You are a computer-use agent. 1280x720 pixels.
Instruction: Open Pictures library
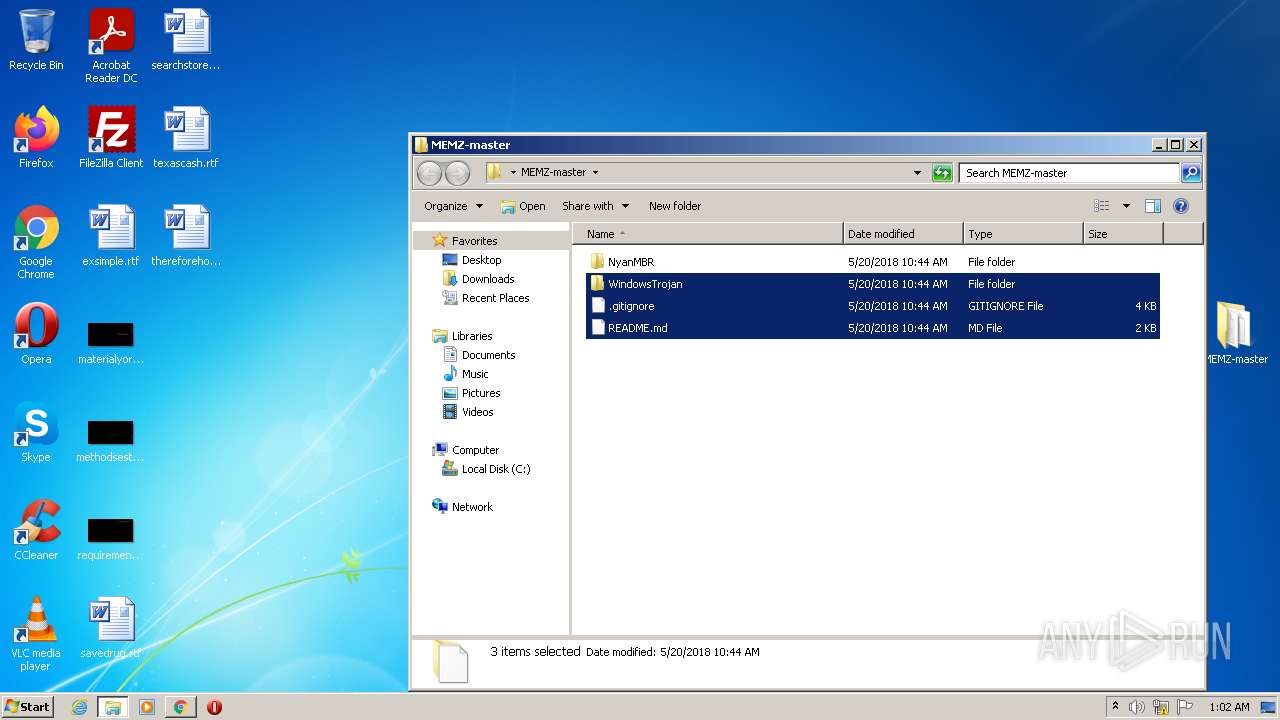(481, 393)
